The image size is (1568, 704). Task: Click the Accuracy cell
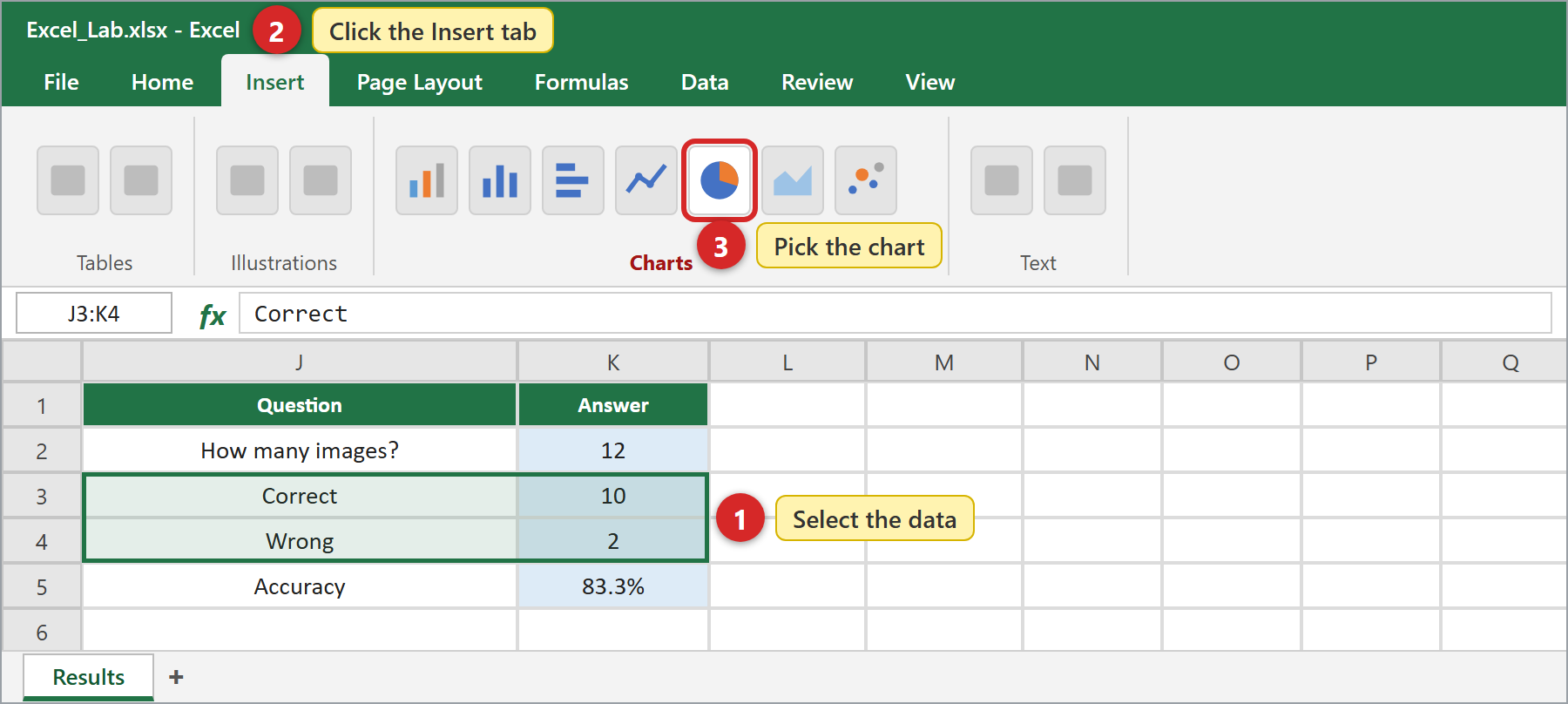pyautogui.click(x=300, y=586)
